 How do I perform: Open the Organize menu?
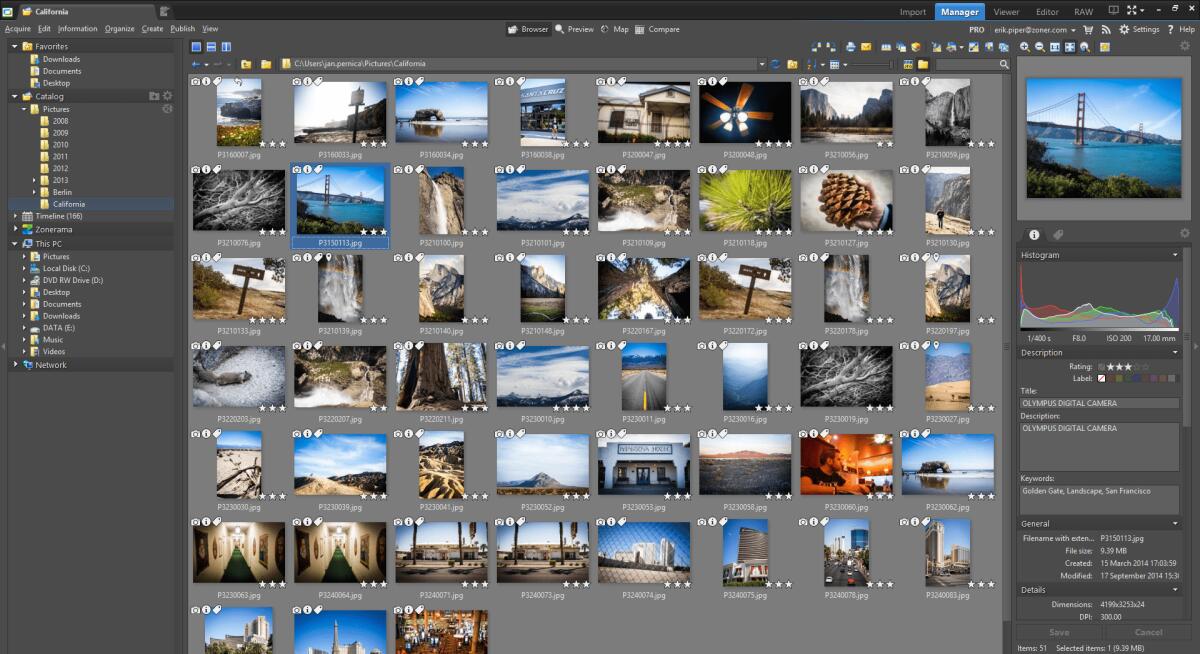(x=119, y=29)
